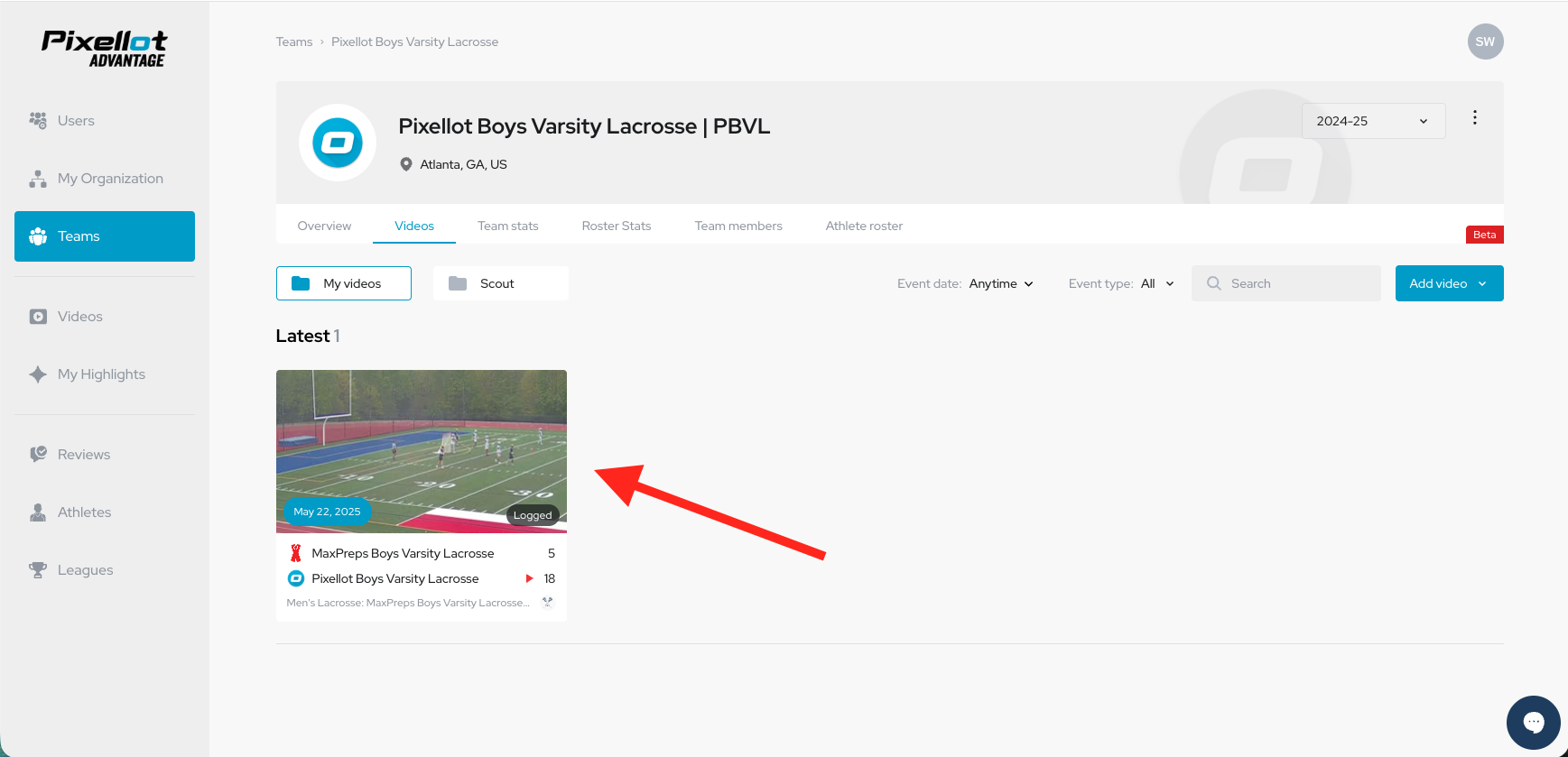Viewport: 1568px width, 757px height.
Task: Expand the 2024-25 season dropdown
Action: coord(1373,121)
